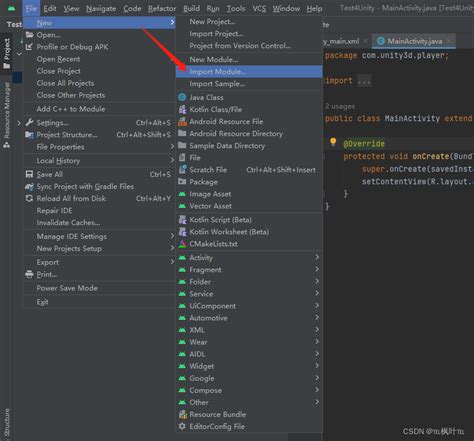Click the Sync Project with Gradle Files icon
This screenshot has width=474, height=441.
[x=29, y=187]
